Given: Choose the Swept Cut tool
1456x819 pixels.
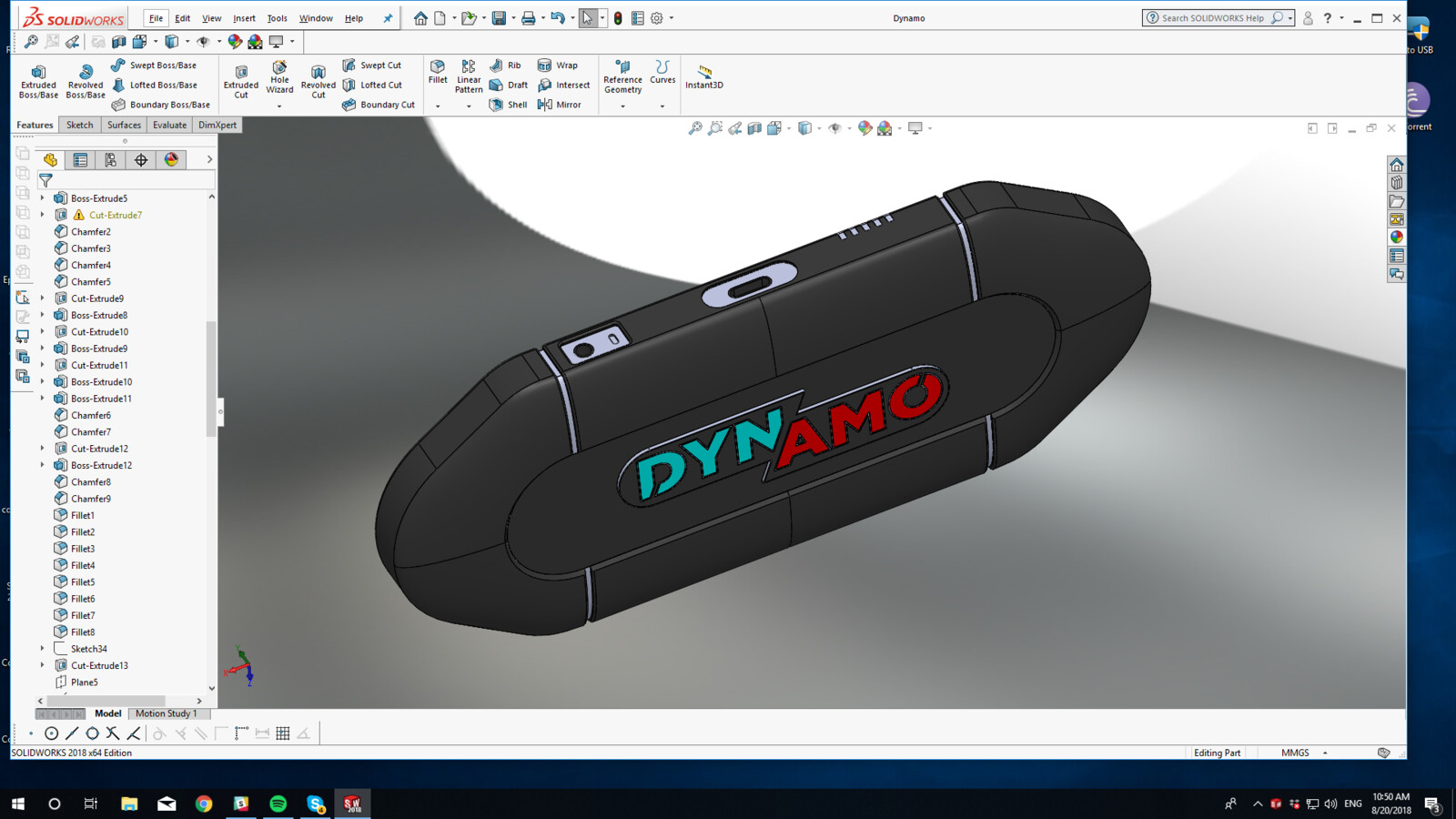Looking at the screenshot, I should (371, 66).
